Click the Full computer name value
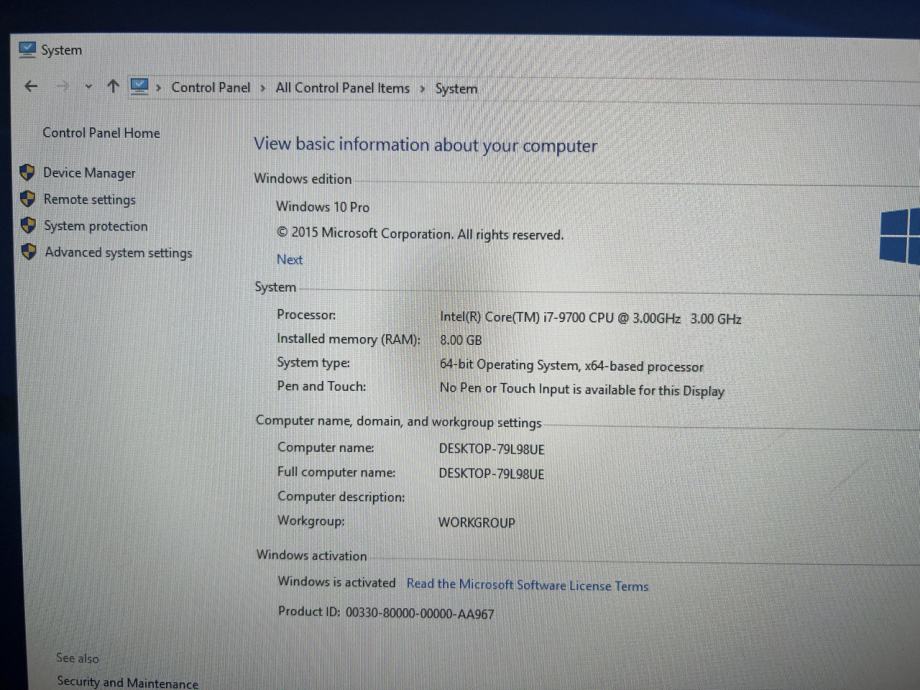 (x=492, y=474)
